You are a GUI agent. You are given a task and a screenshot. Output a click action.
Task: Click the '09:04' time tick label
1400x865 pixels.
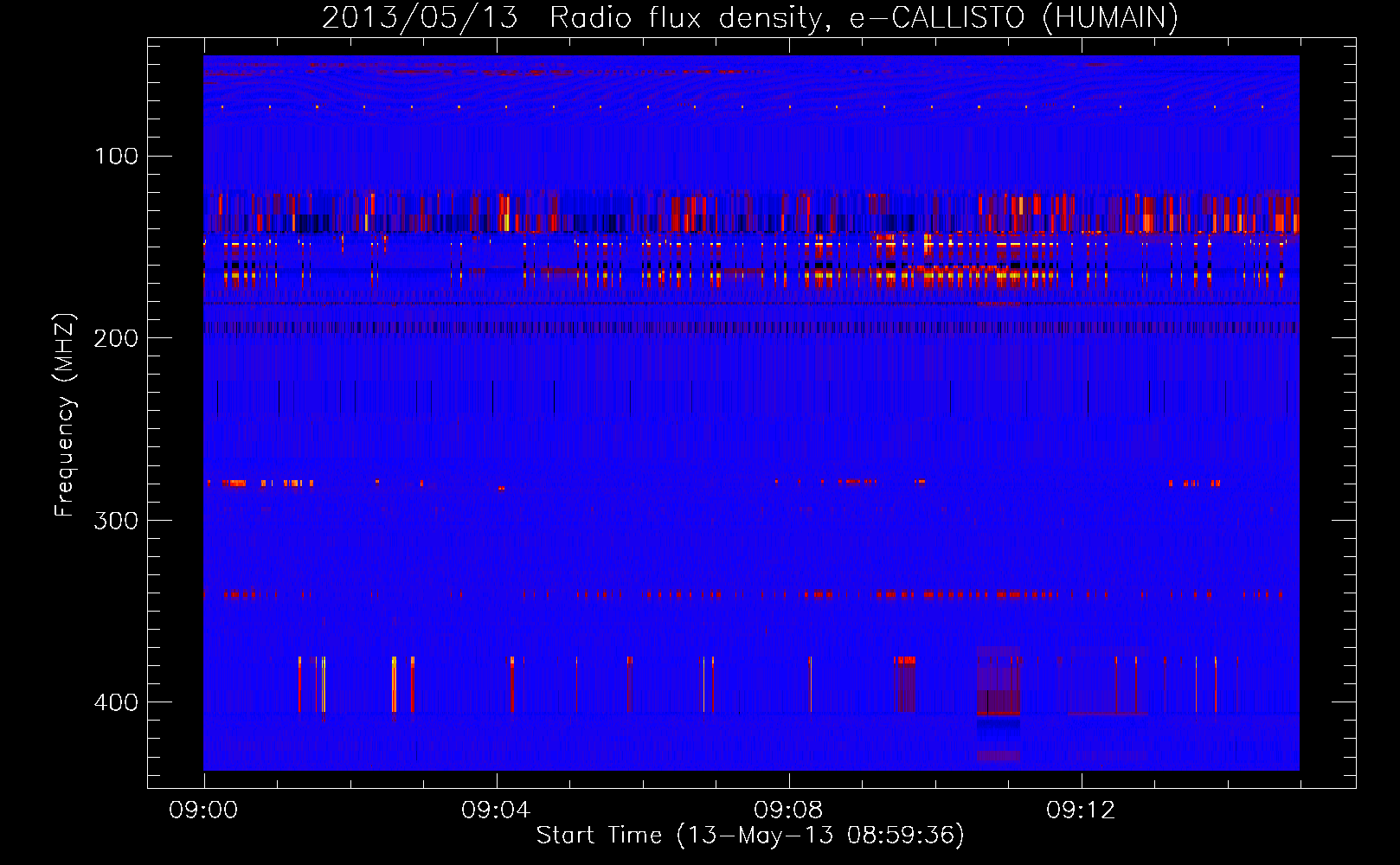click(x=496, y=811)
